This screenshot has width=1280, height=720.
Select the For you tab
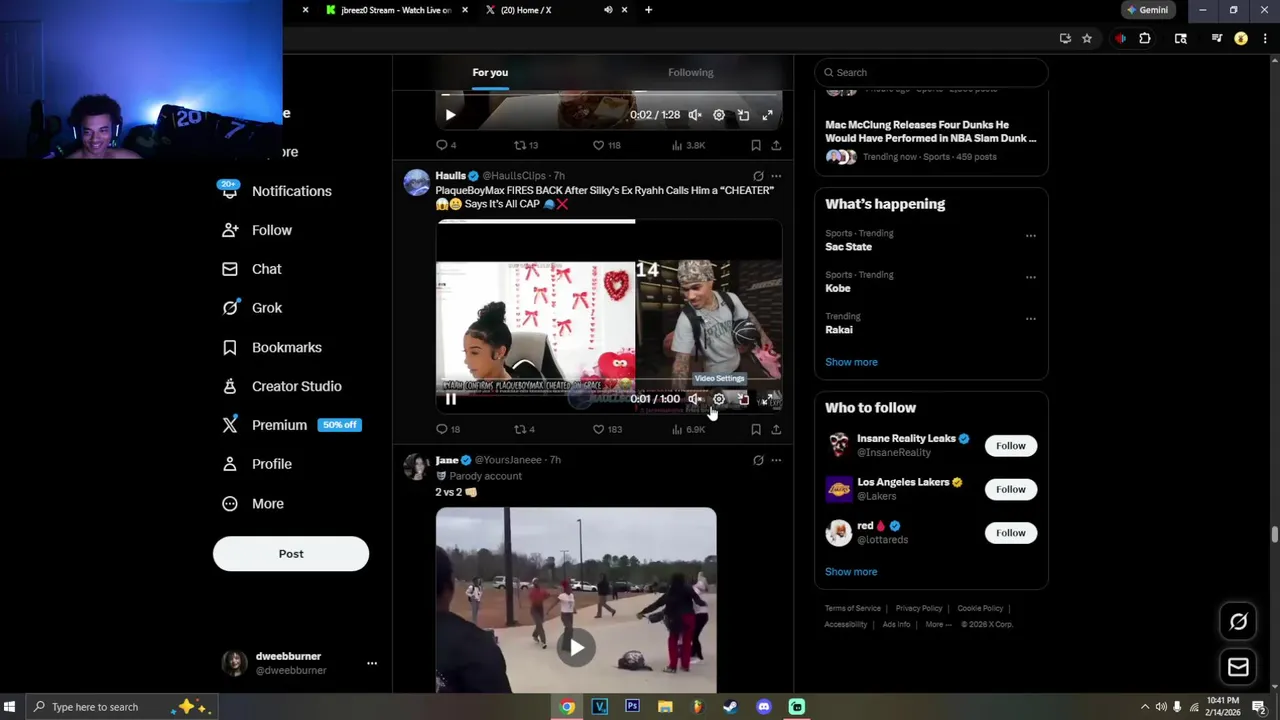490,72
